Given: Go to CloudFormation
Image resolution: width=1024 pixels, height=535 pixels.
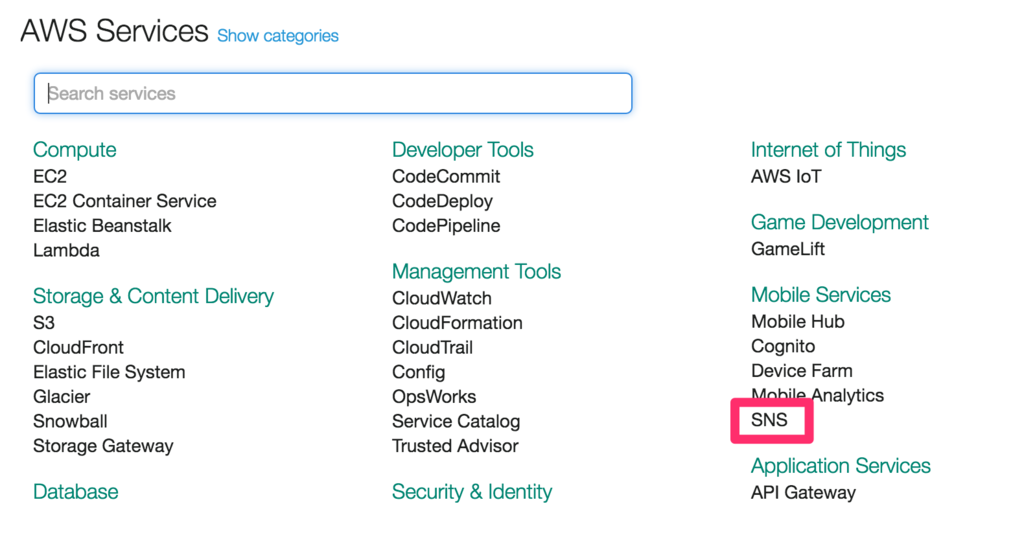Looking at the screenshot, I should coord(457,323).
